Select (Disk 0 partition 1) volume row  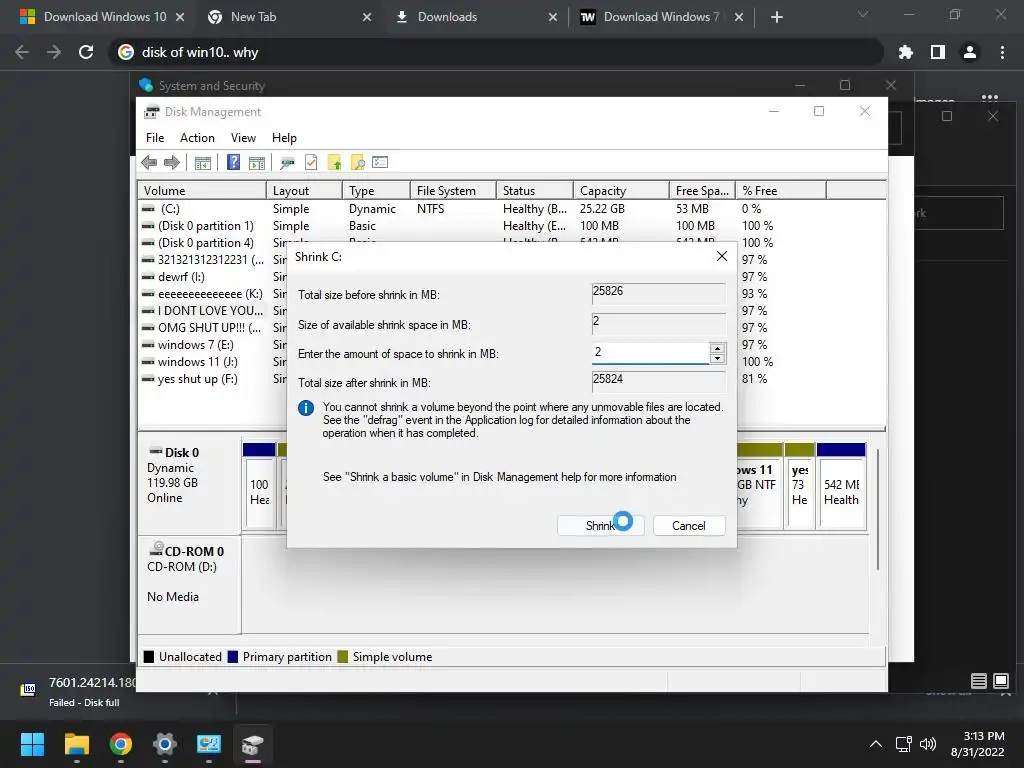(511, 226)
